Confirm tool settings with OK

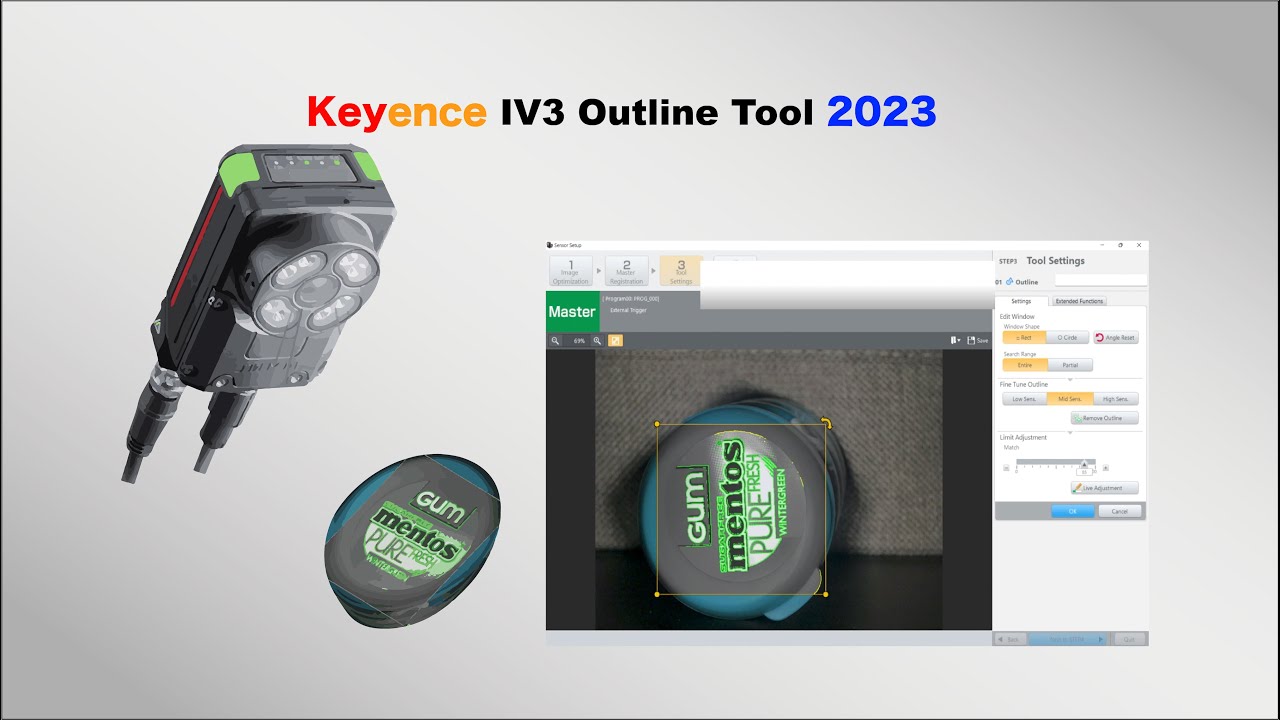tap(1072, 511)
